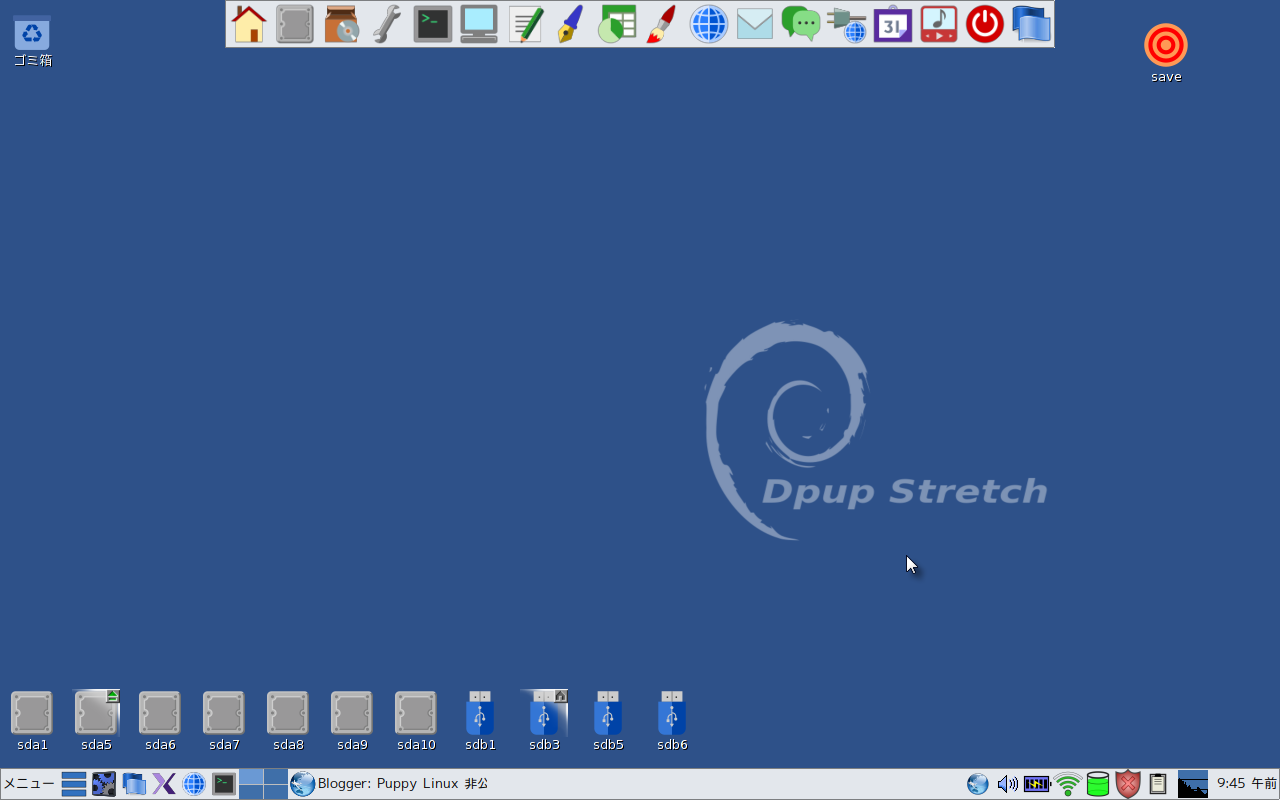Viewport: 1280px width, 800px height.
Task: Open the volume control speaker in the tray
Action: [x=1008, y=784]
